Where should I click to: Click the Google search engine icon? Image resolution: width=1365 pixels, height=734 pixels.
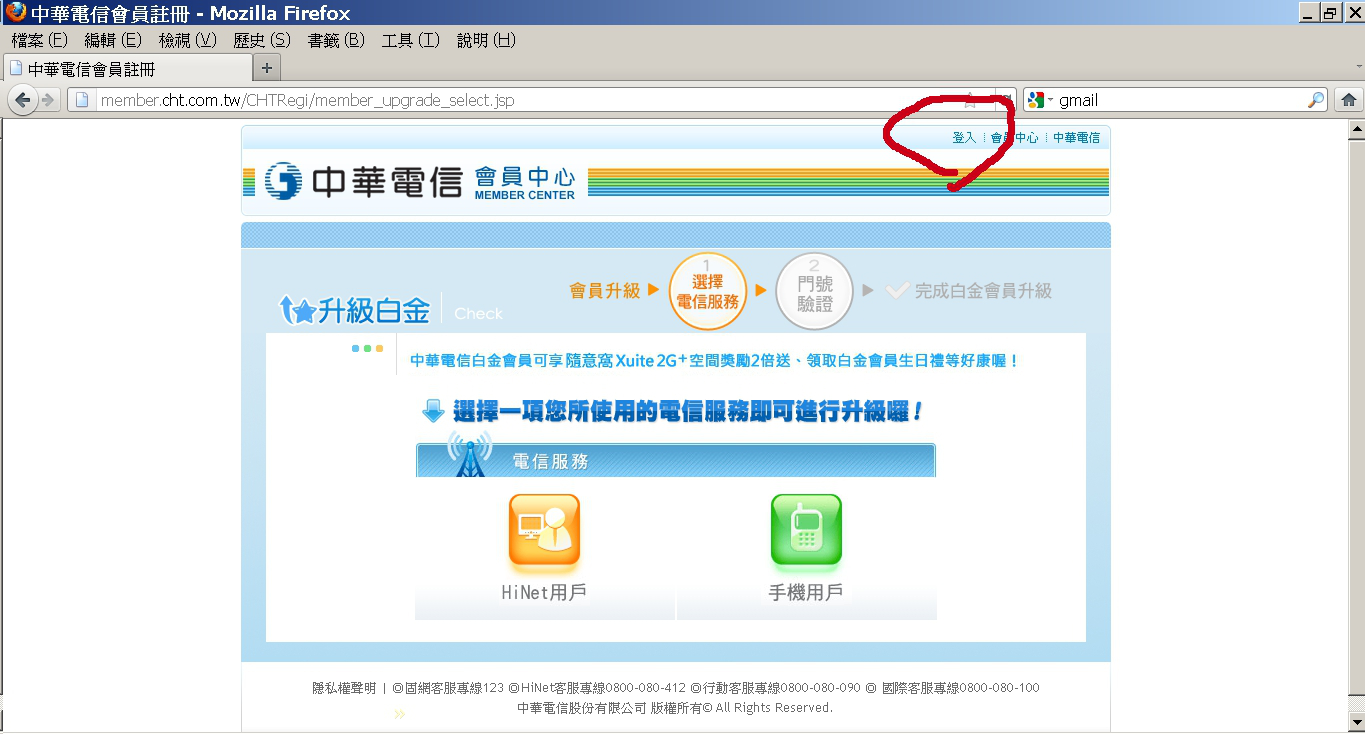click(1036, 100)
